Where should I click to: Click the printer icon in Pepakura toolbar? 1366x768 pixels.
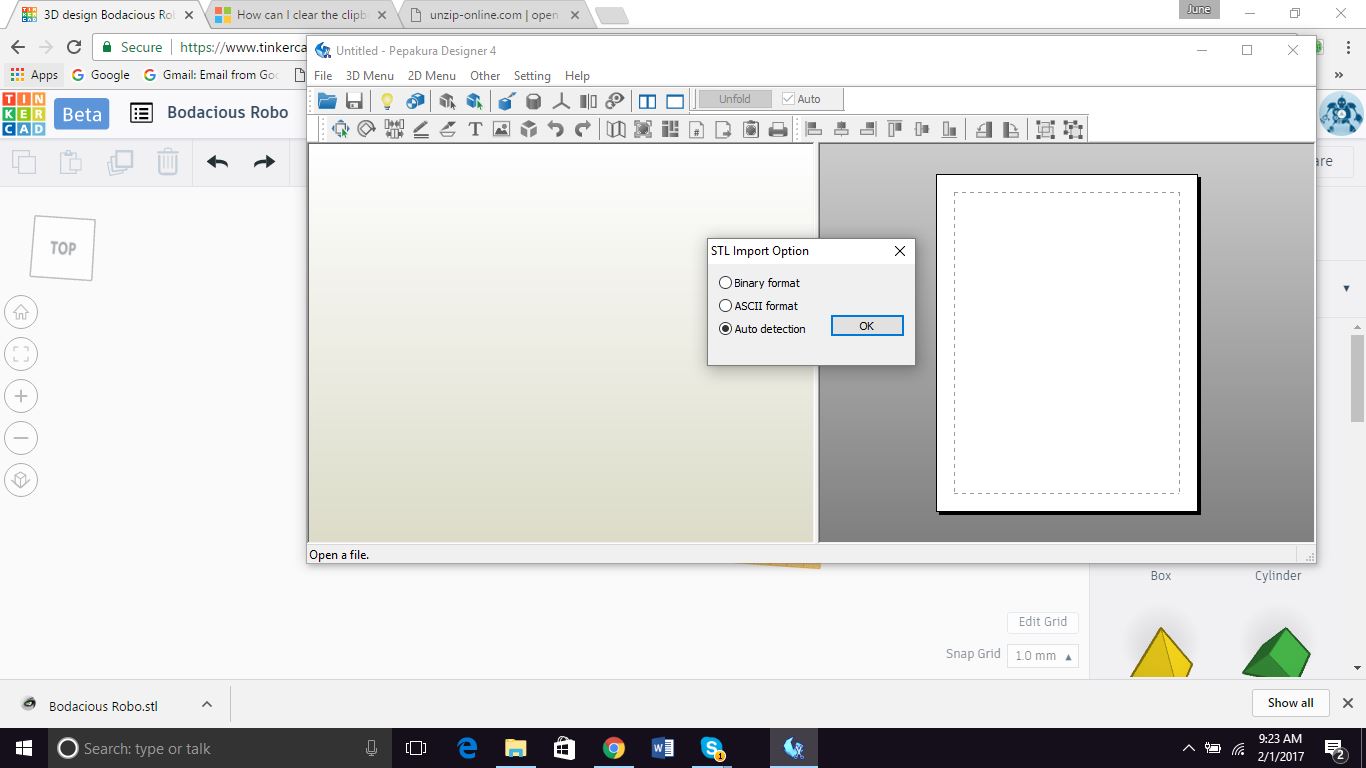click(x=778, y=128)
